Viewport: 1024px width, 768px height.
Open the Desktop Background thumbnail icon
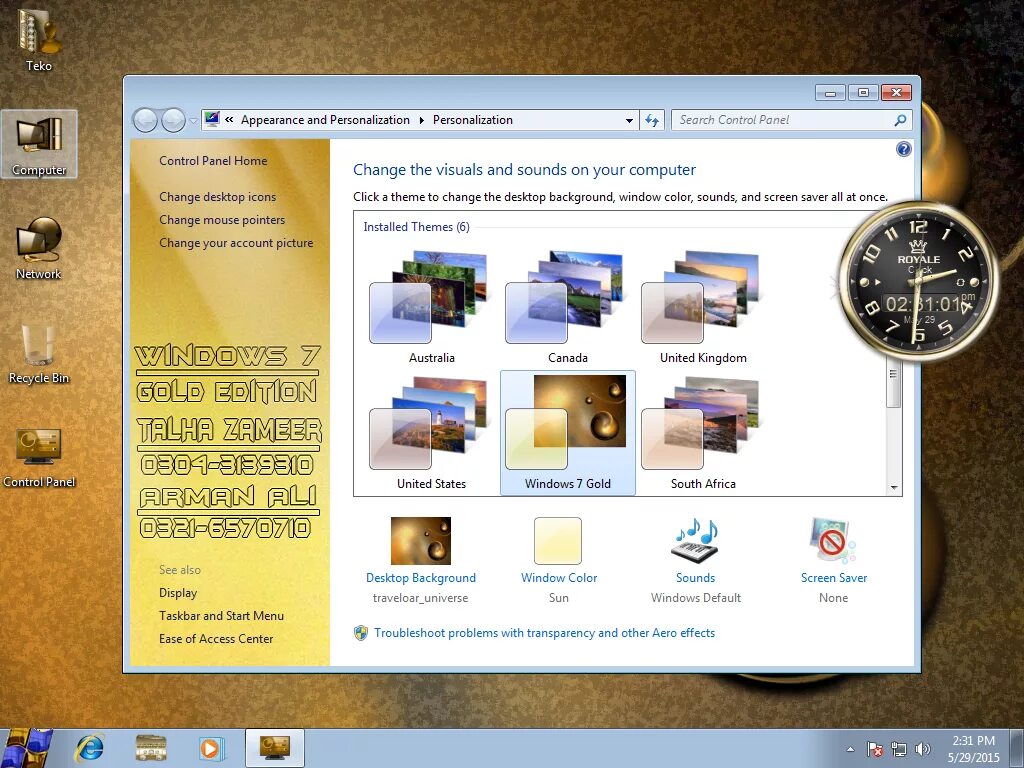pos(421,541)
